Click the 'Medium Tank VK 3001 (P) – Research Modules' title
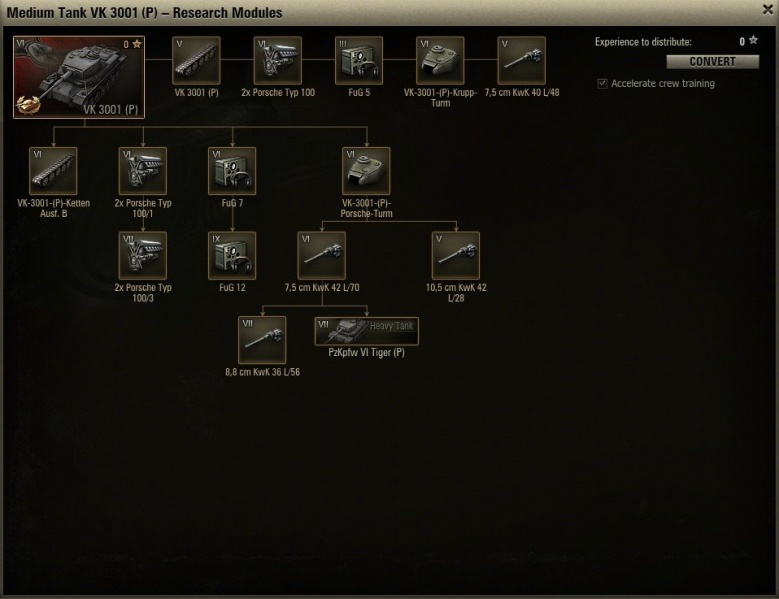 [144, 12]
